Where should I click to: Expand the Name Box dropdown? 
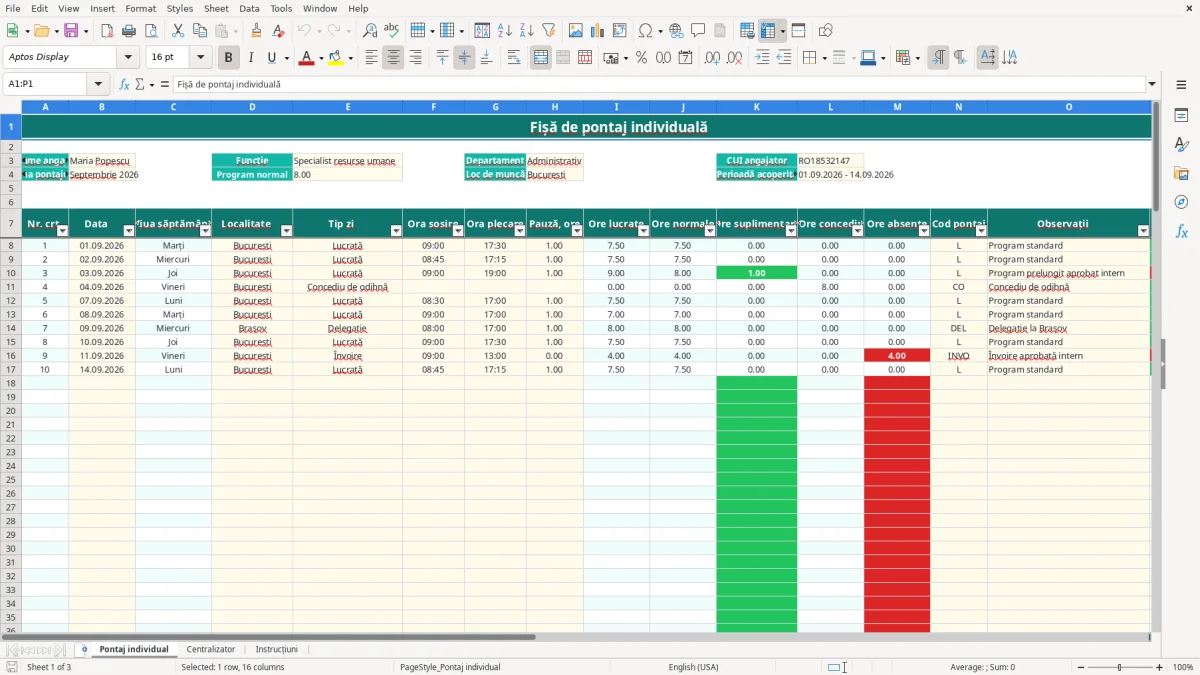point(98,84)
